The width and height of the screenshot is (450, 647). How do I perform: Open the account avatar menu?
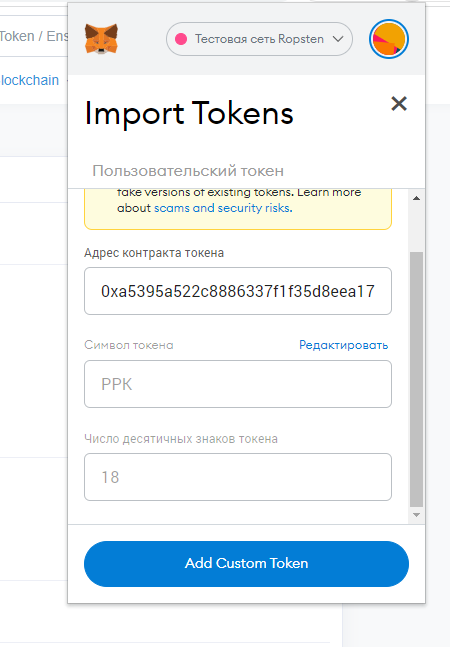[x=389, y=39]
